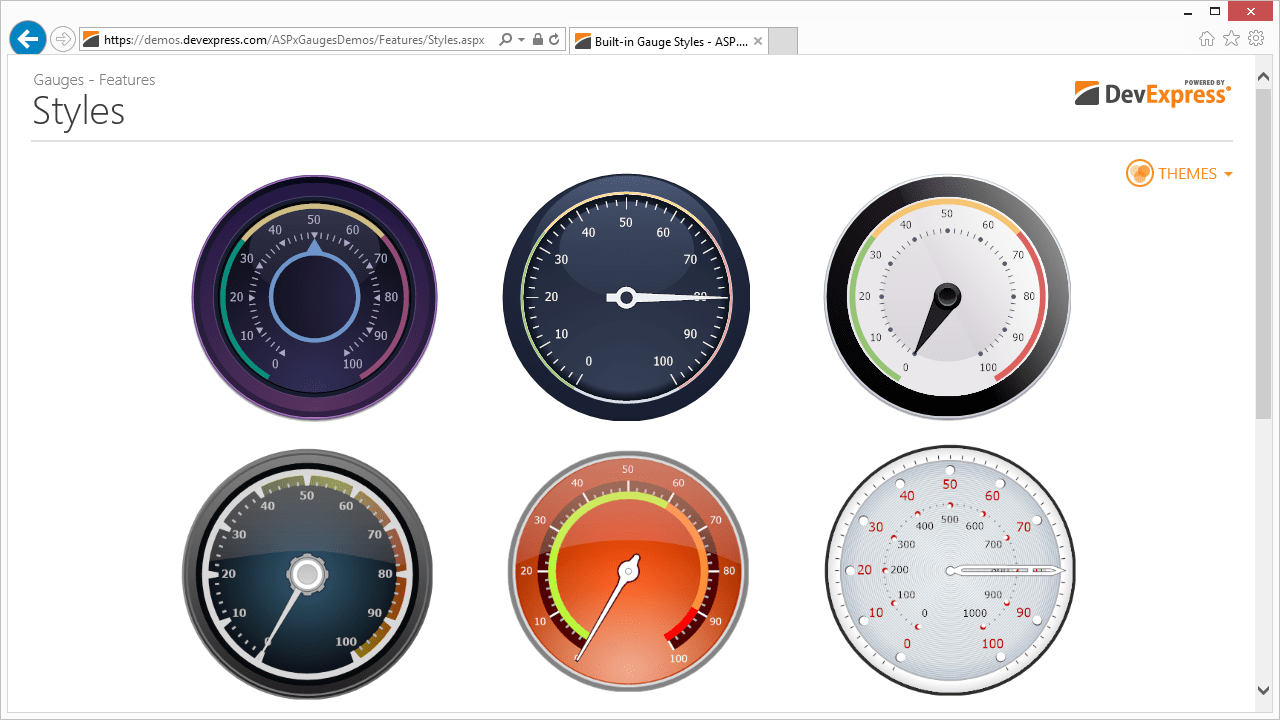
Task: Go back using browser back arrow
Action: (28, 39)
